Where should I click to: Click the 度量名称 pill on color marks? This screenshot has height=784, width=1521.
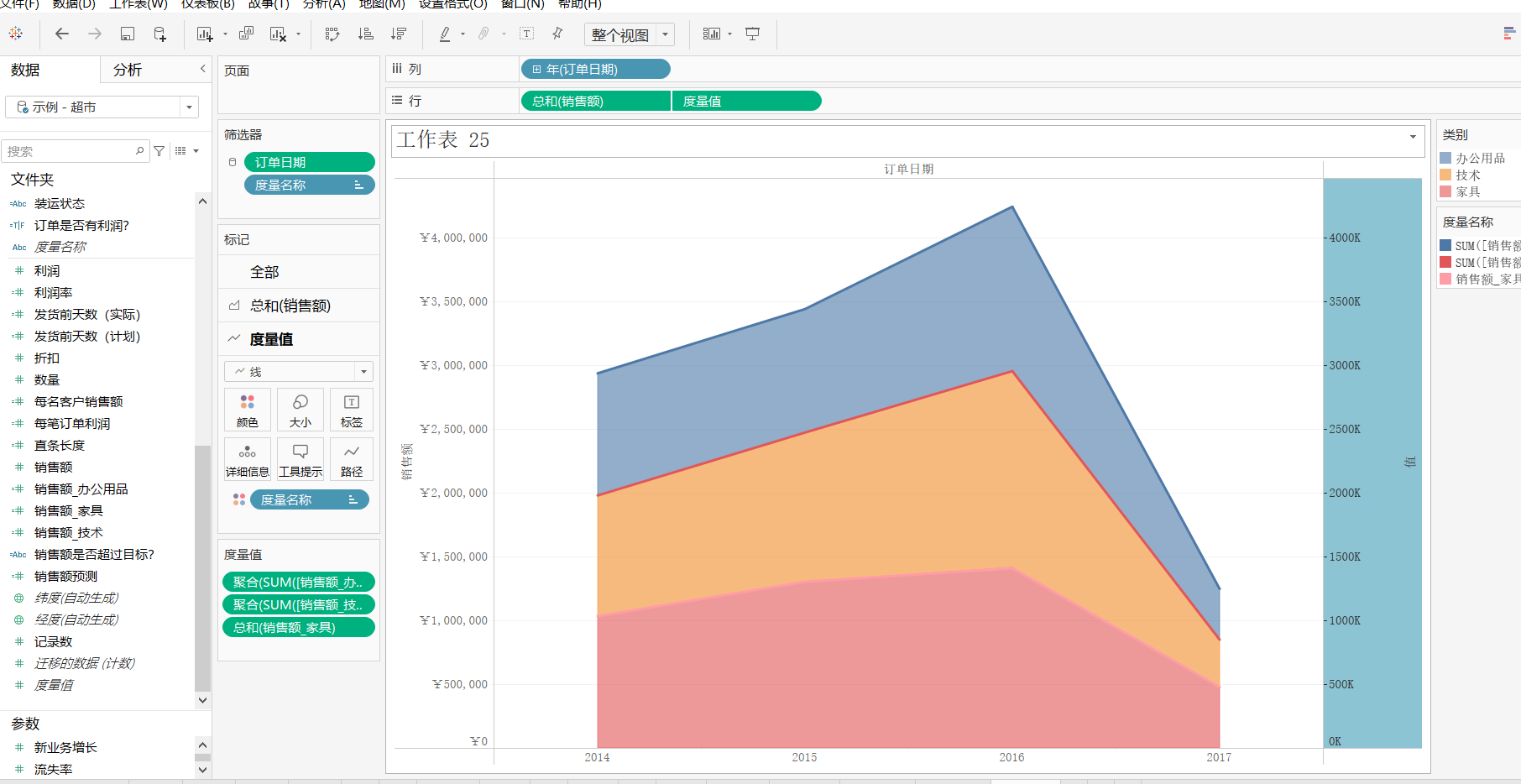[309, 499]
